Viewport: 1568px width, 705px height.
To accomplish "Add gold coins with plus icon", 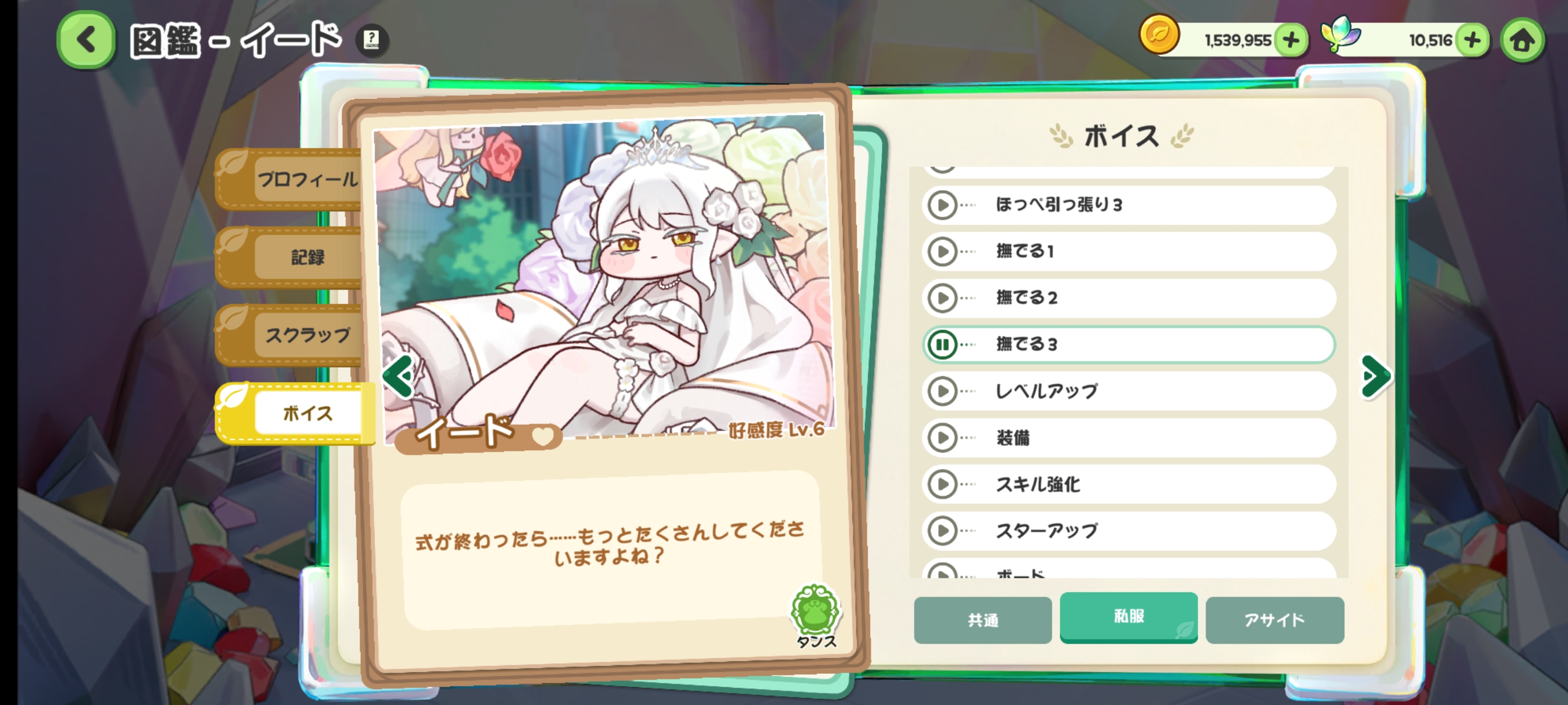I will click(x=1291, y=40).
